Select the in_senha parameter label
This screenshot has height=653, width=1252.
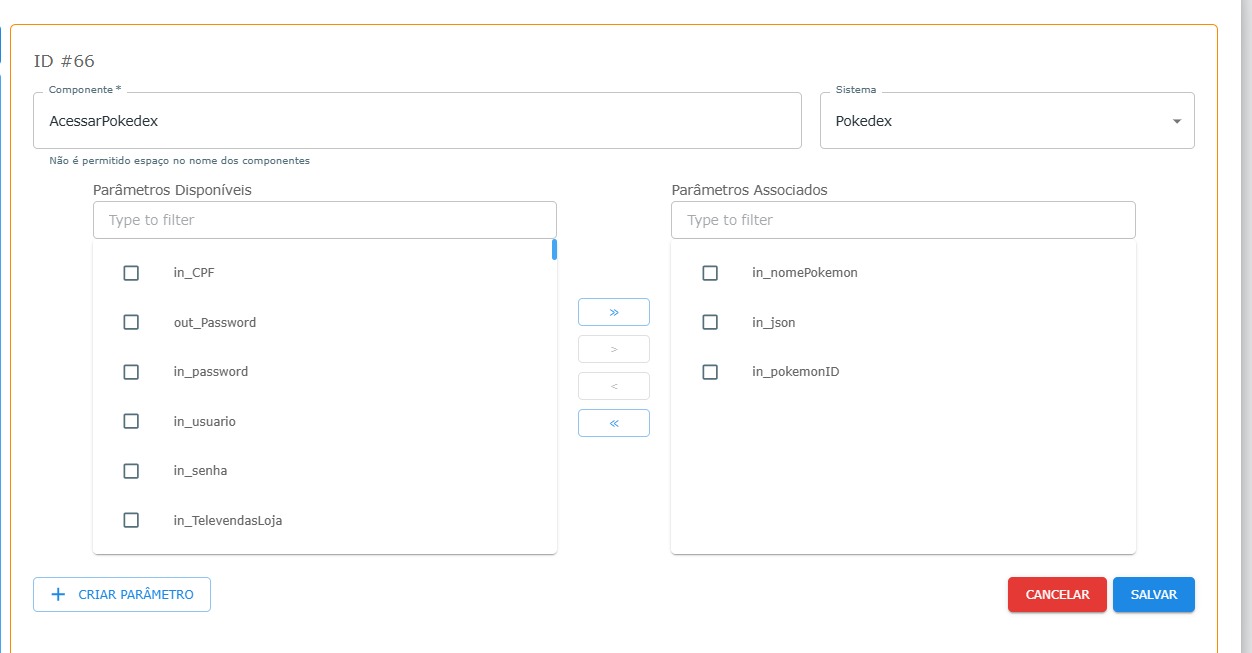[x=201, y=471]
